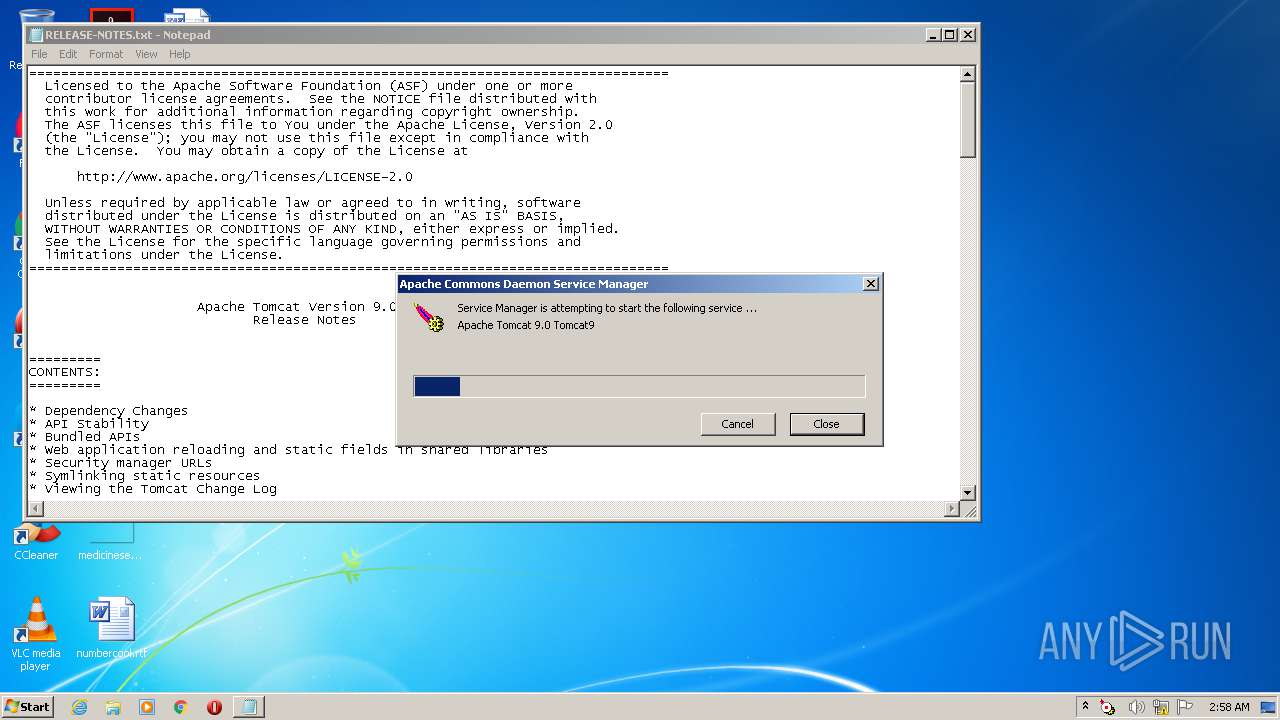Viewport: 1280px width, 720px height.
Task: Open Windows Explorer from the taskbar
Action: (113, 707)
